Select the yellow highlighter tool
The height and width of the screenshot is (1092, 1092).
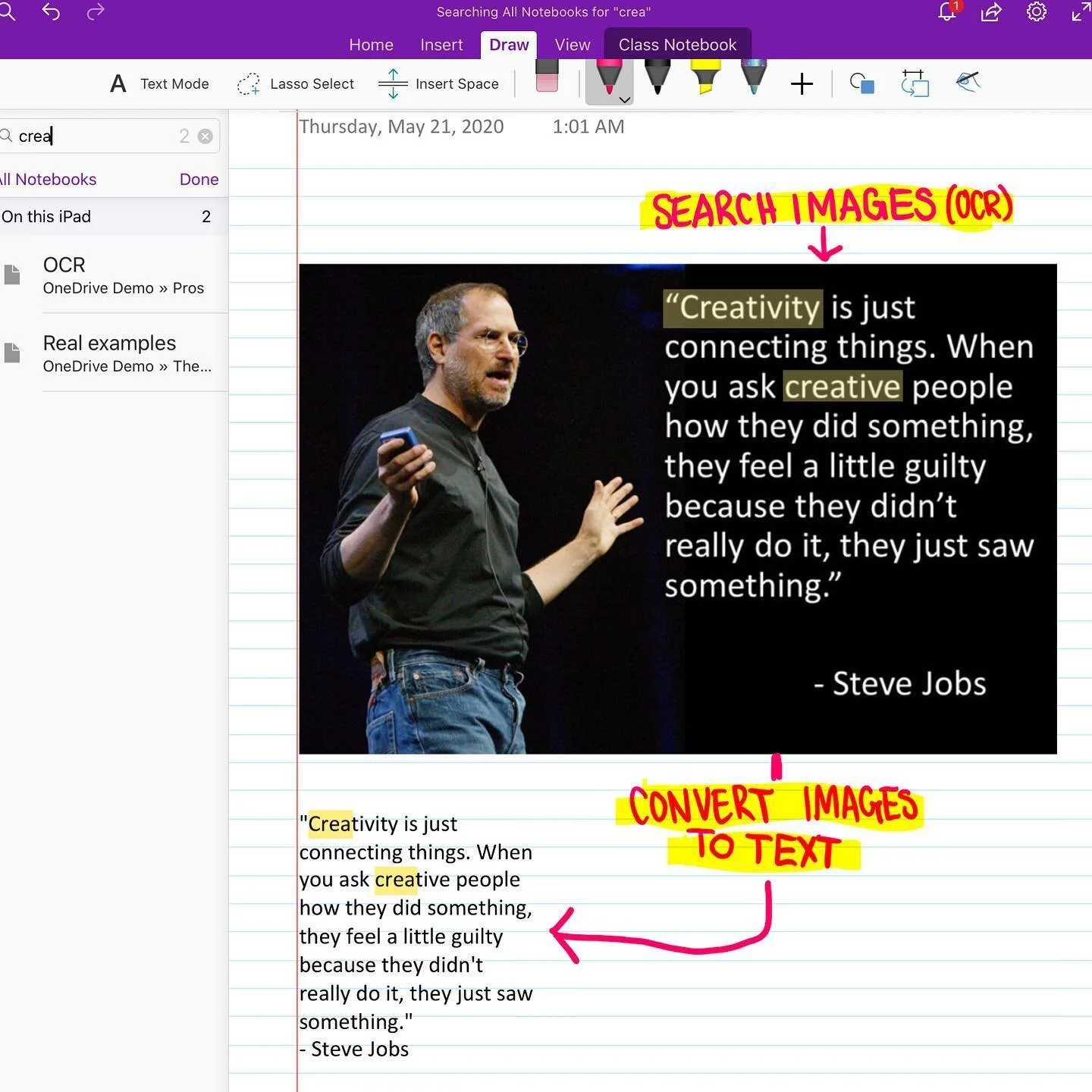[705, 77]
